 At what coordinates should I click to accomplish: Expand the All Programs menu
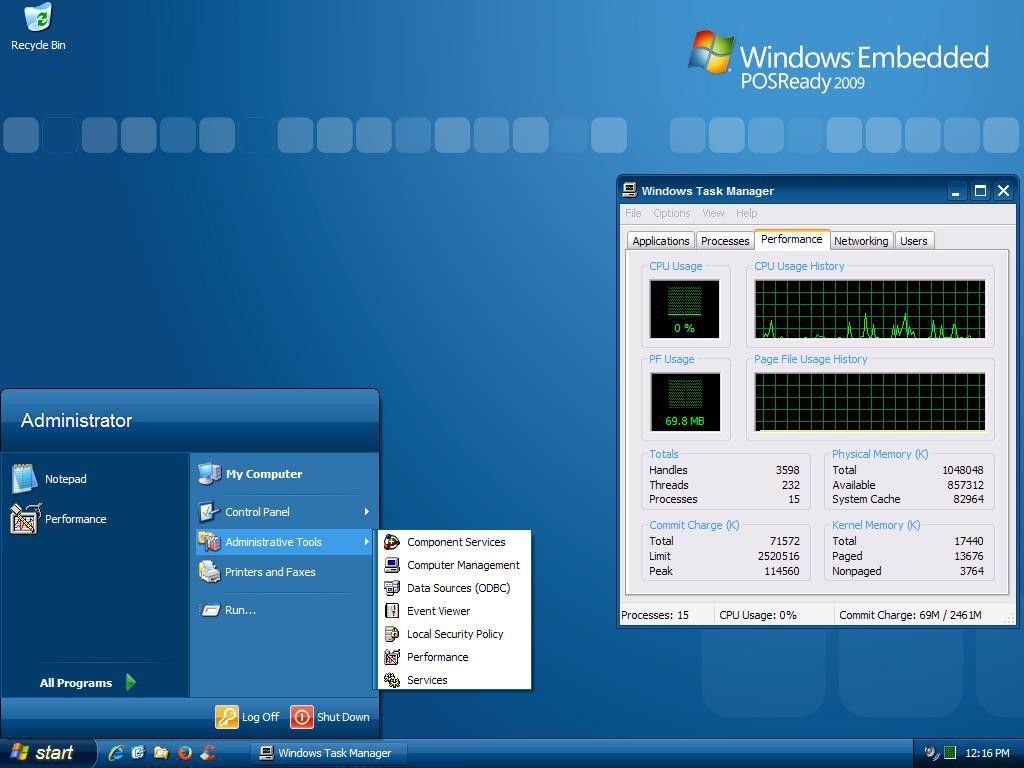(x=75, y=683)
